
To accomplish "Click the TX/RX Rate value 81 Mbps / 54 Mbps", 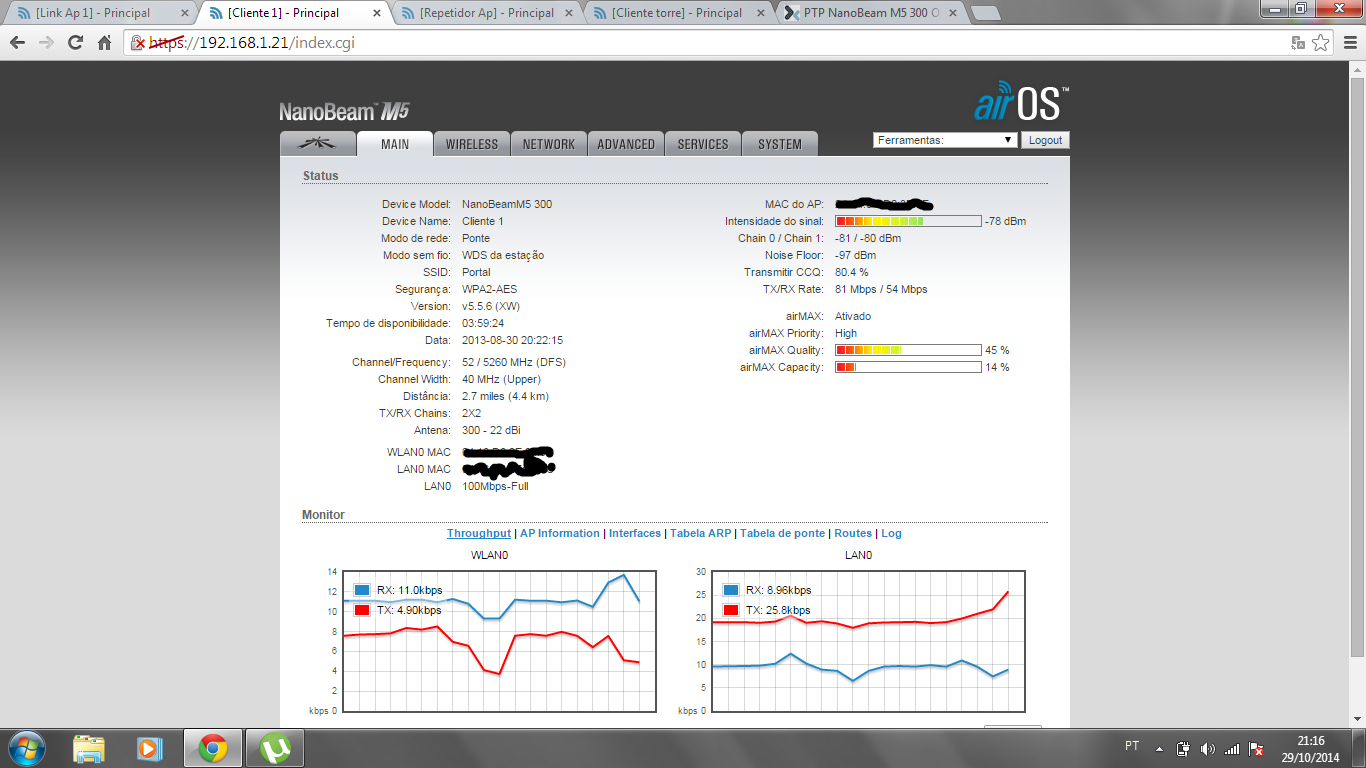I will tap(881, 289).
